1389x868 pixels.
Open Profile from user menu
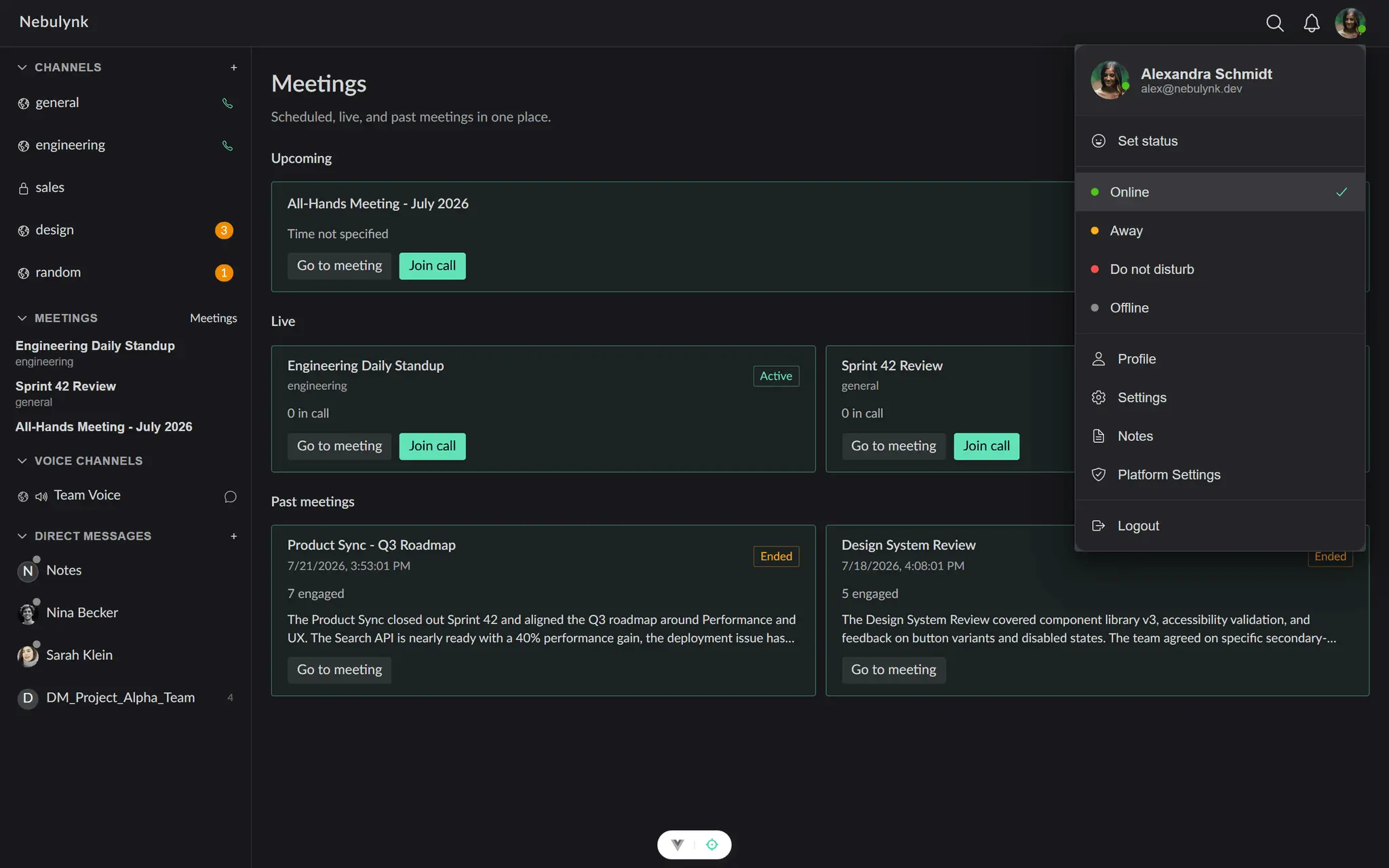1219,359
